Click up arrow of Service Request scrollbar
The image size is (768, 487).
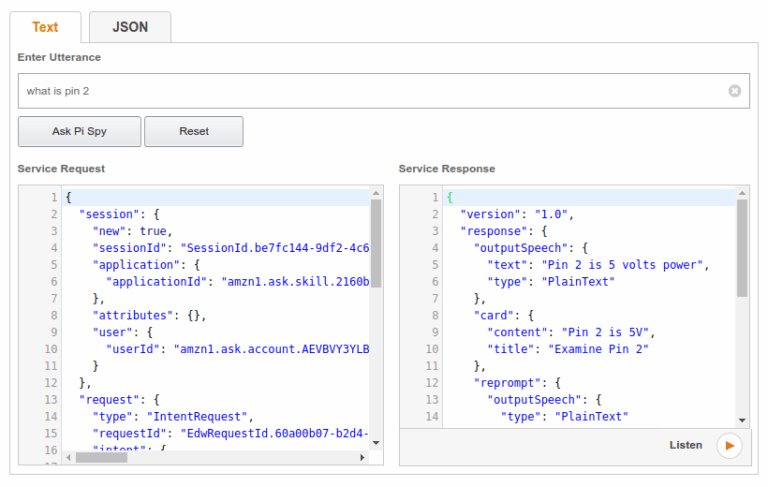376,192
